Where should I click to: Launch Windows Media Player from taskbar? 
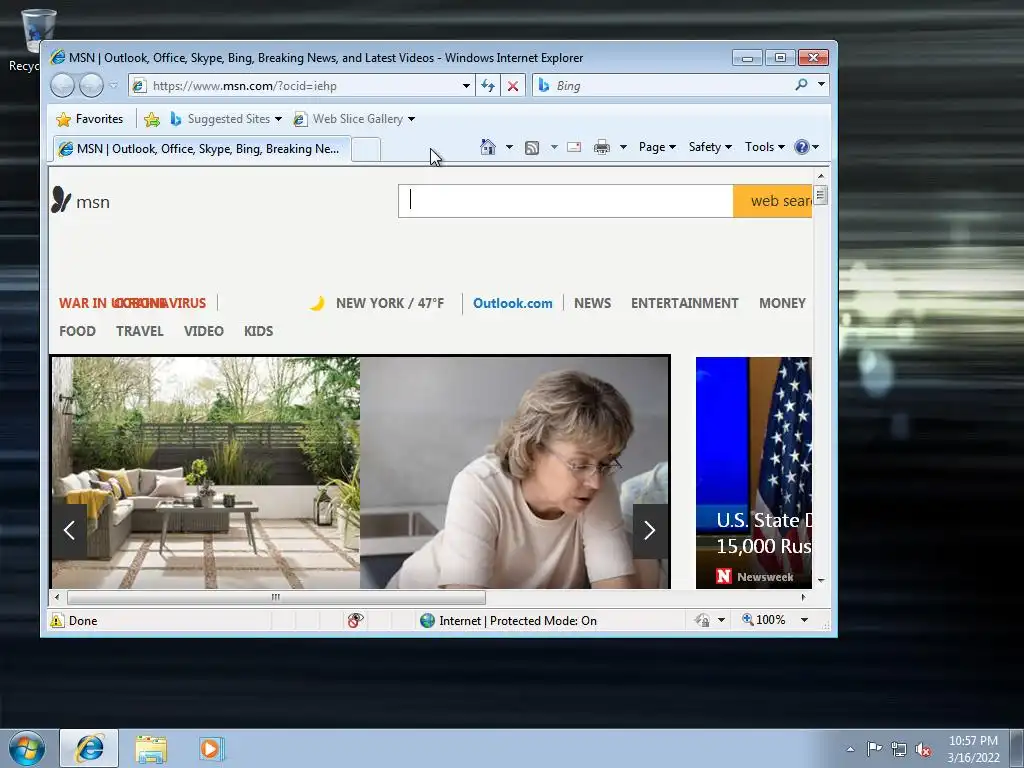(211, 748)
